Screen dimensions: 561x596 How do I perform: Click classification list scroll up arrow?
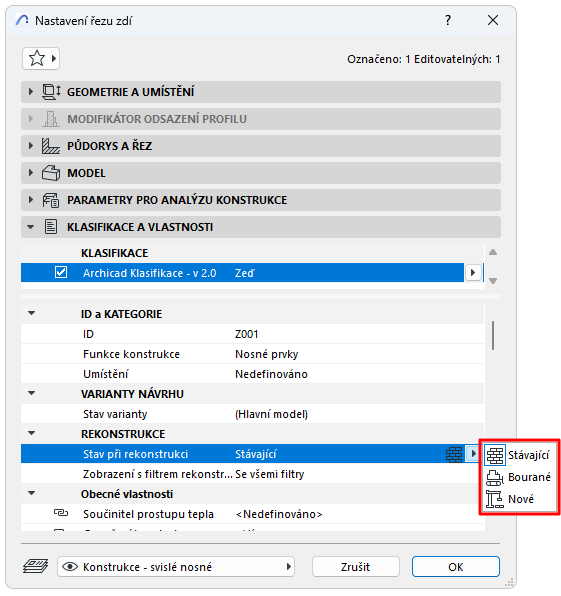click(x=493, y=252)
